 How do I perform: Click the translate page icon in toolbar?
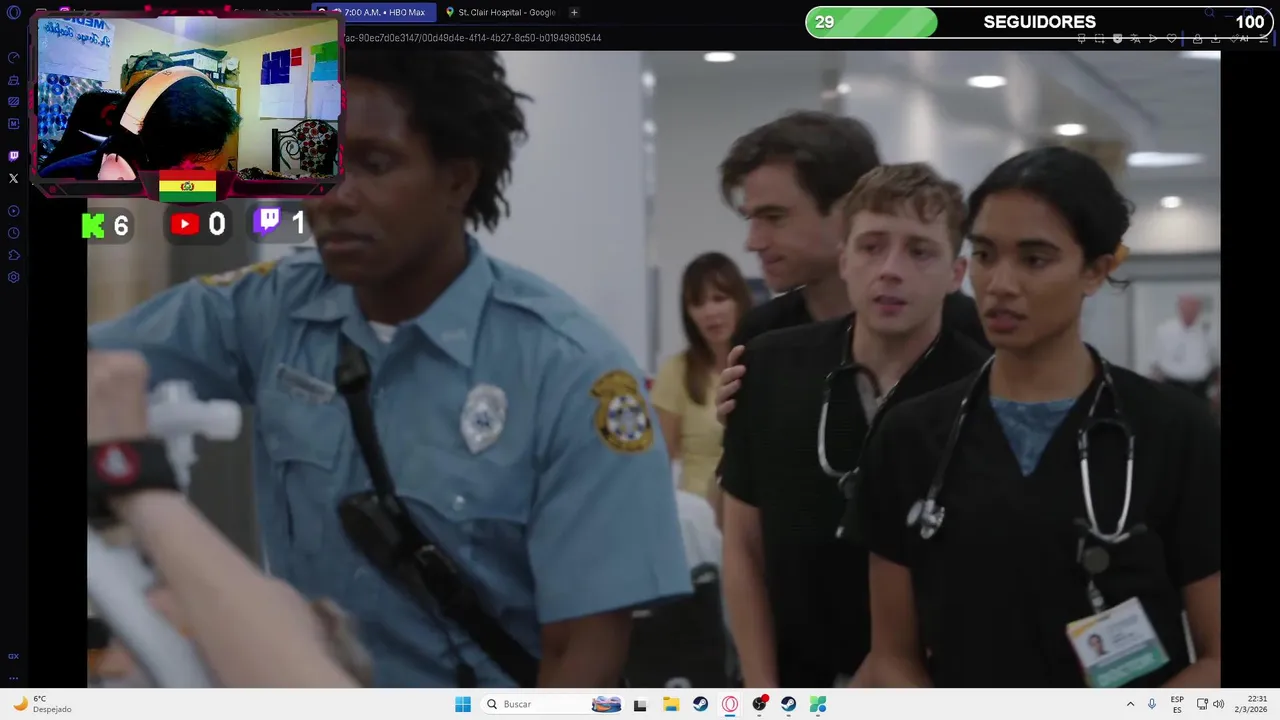click(1136, 38)
